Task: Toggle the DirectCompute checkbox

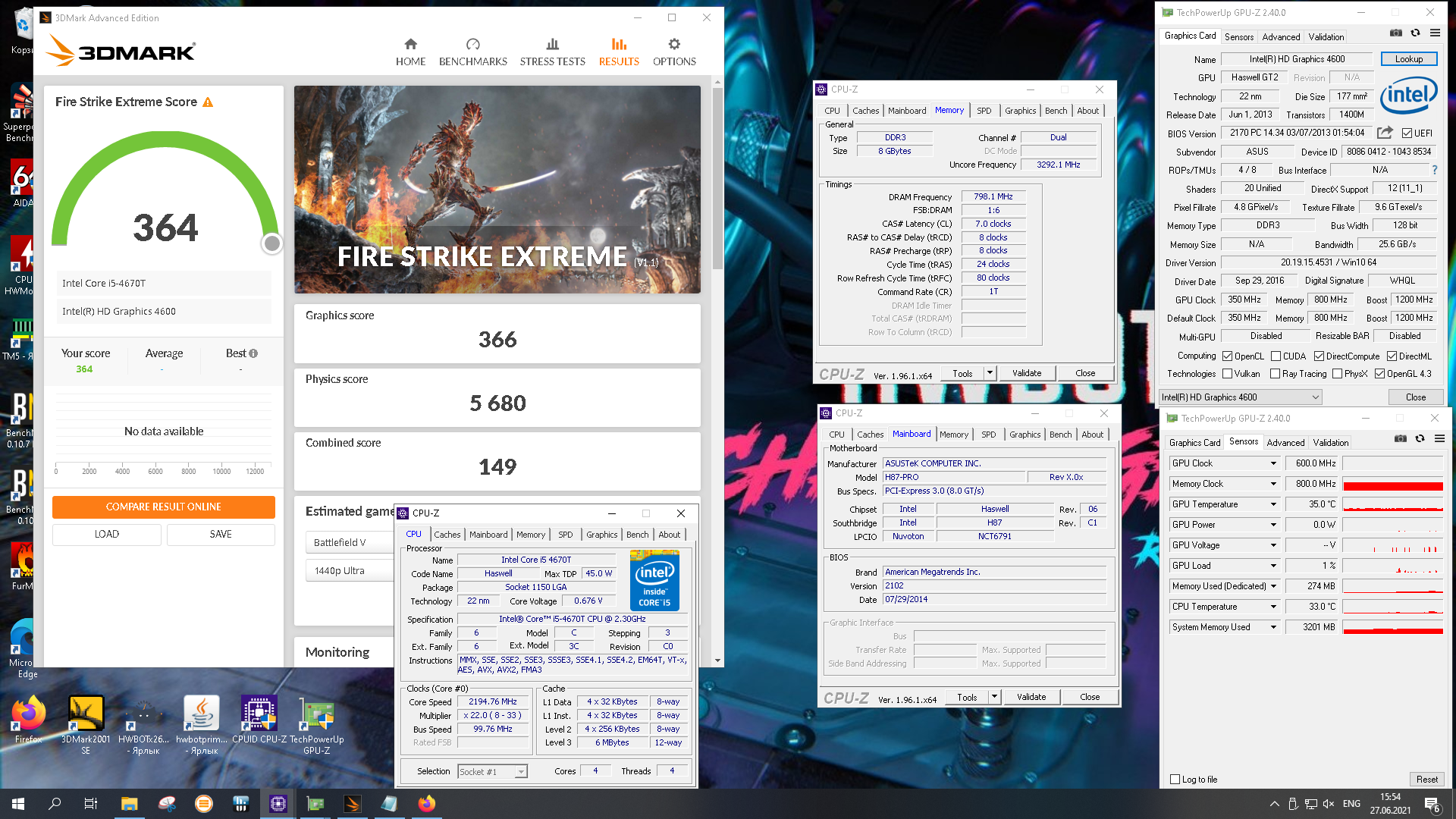Action: click(1319, 356)
